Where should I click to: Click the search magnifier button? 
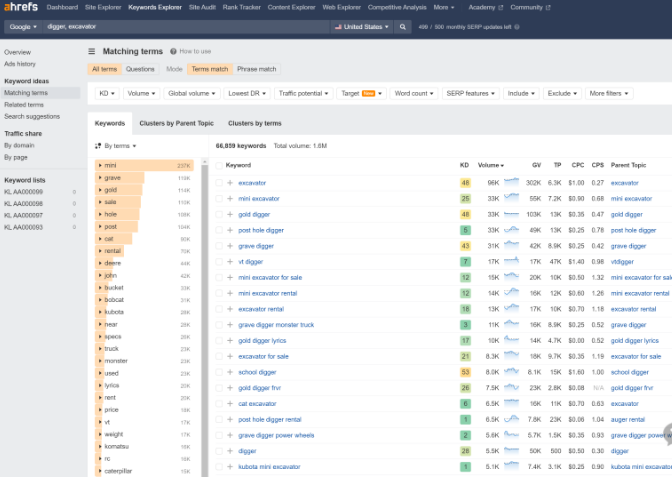(x=403, y=27)
